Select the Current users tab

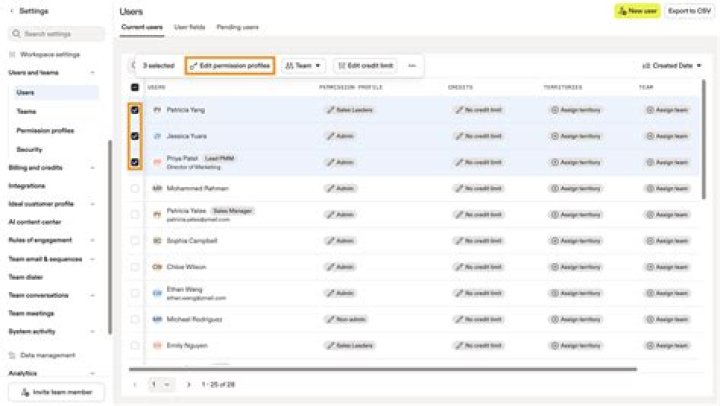[142, 27]
